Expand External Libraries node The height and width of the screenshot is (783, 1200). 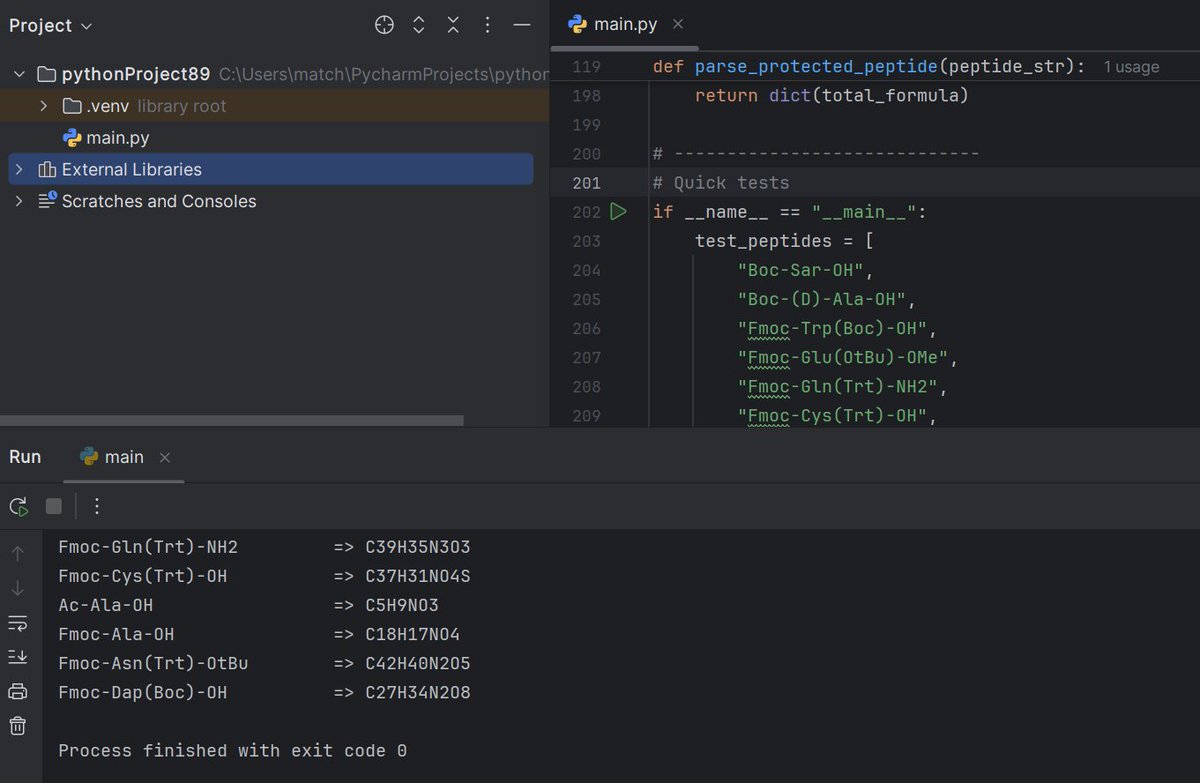click(19, 169)
